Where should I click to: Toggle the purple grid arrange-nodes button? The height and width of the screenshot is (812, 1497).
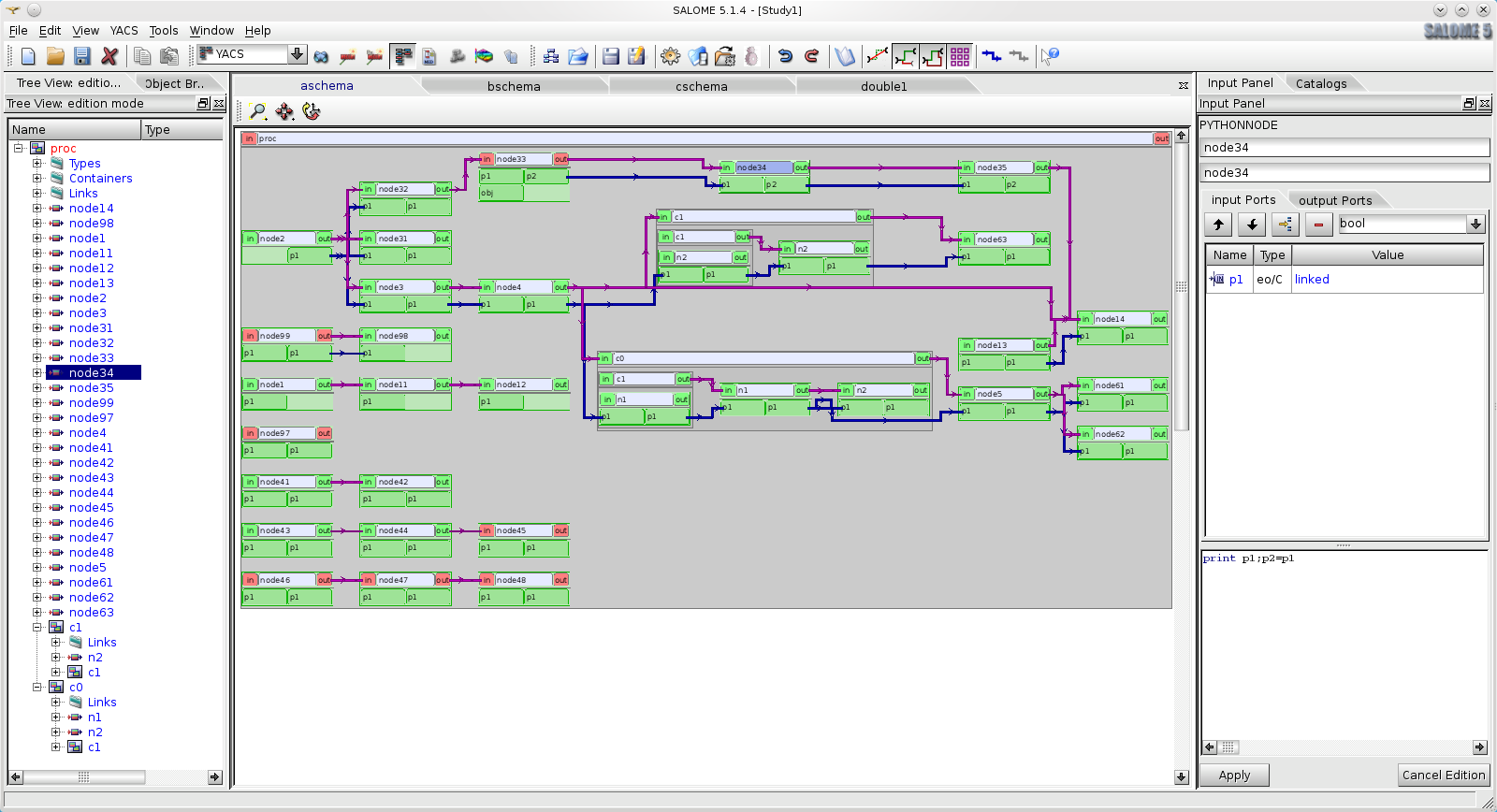pyautogui.click(x=960, y=56)
